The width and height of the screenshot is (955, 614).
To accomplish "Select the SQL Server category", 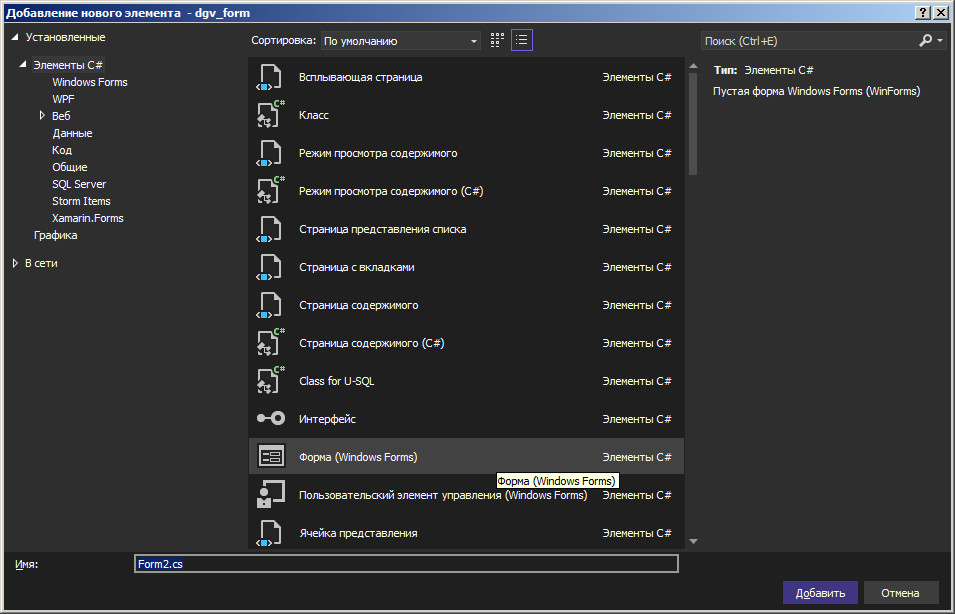I will 79,184.
